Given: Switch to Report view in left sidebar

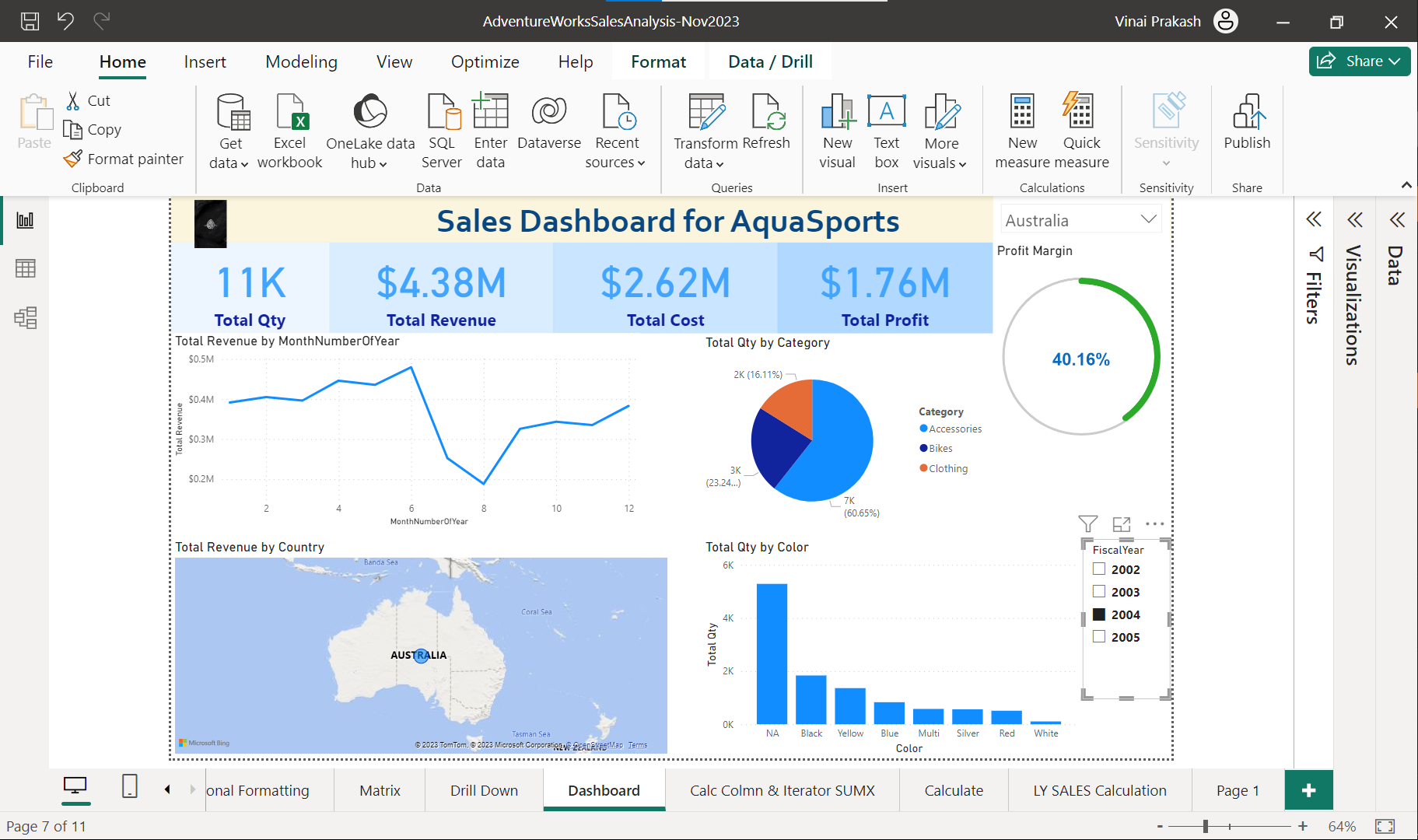Looking at the screenshot, I should coord(26,220).
